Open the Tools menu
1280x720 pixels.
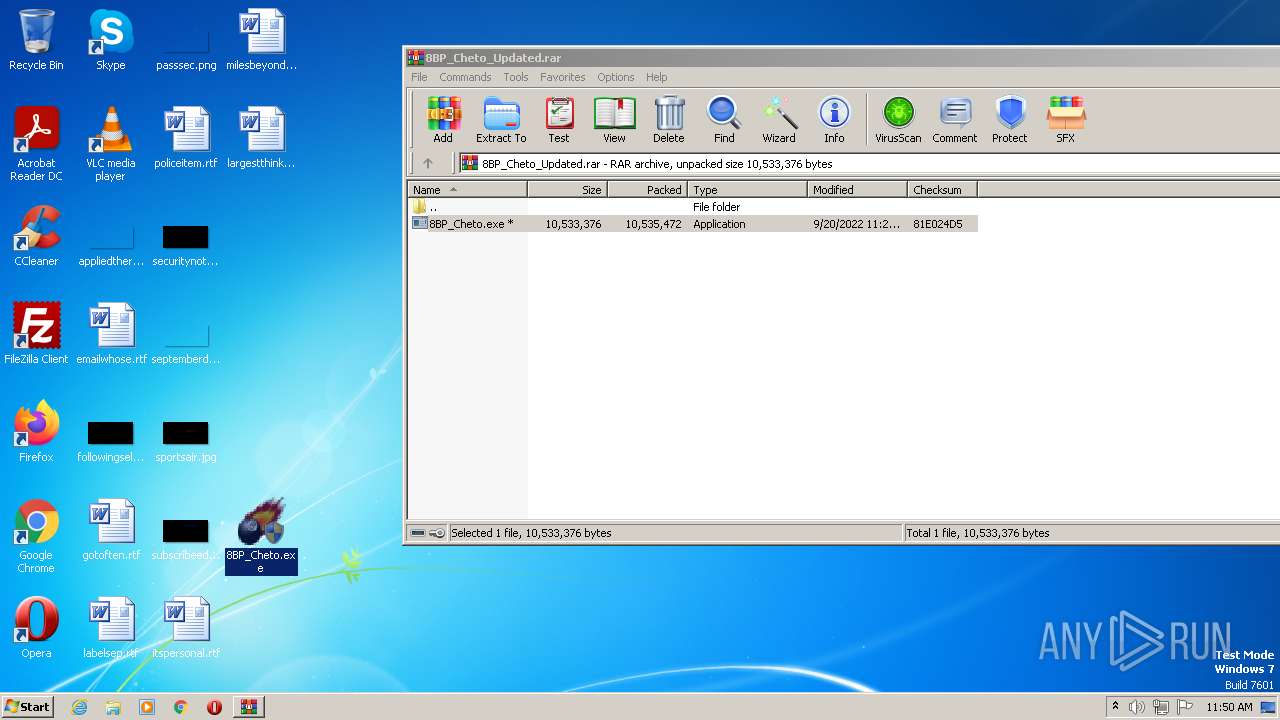tap(516, 77)
